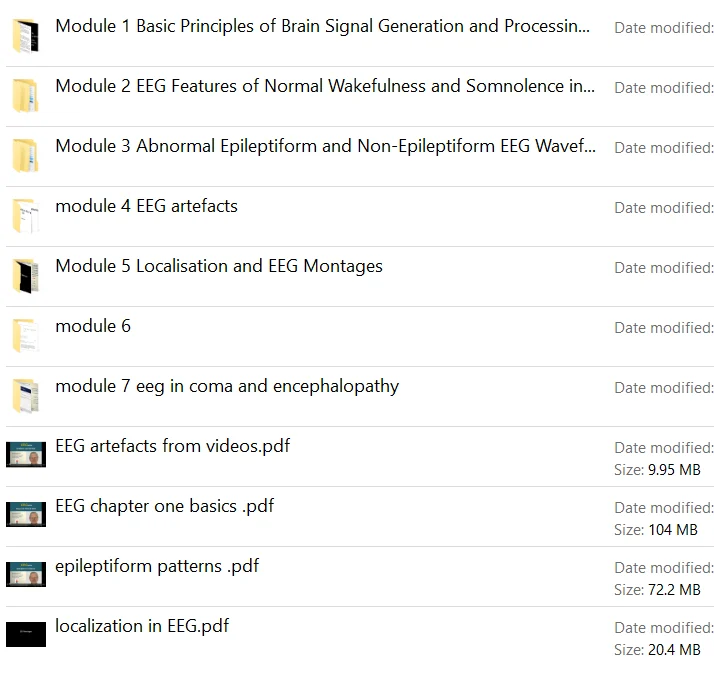Viewport: 714px width, 677px height.
Task: Click the module 4 EEG artefacts folder icon
Action: [26, 215]
